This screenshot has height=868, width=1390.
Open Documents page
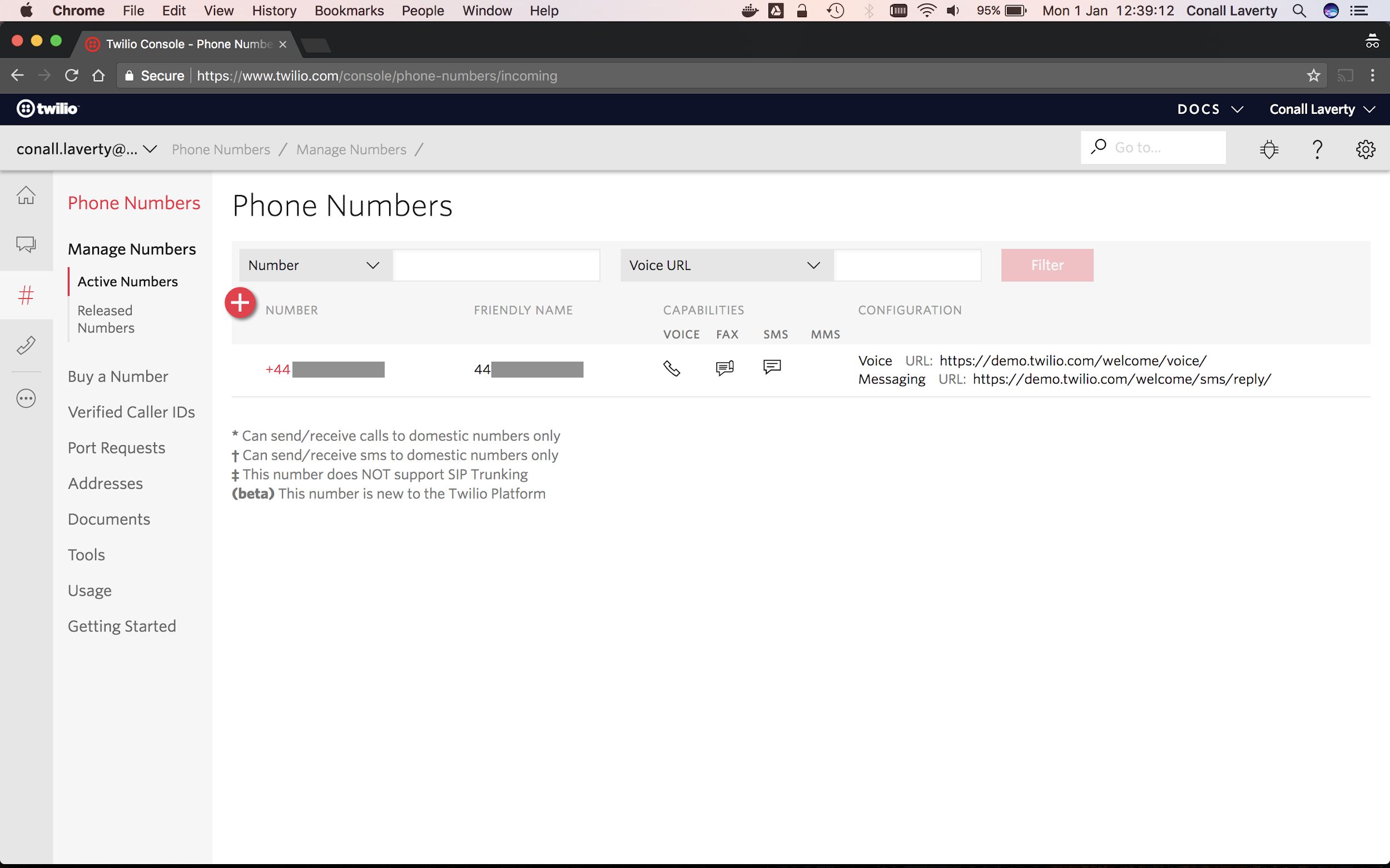click(x=108, y=518)
